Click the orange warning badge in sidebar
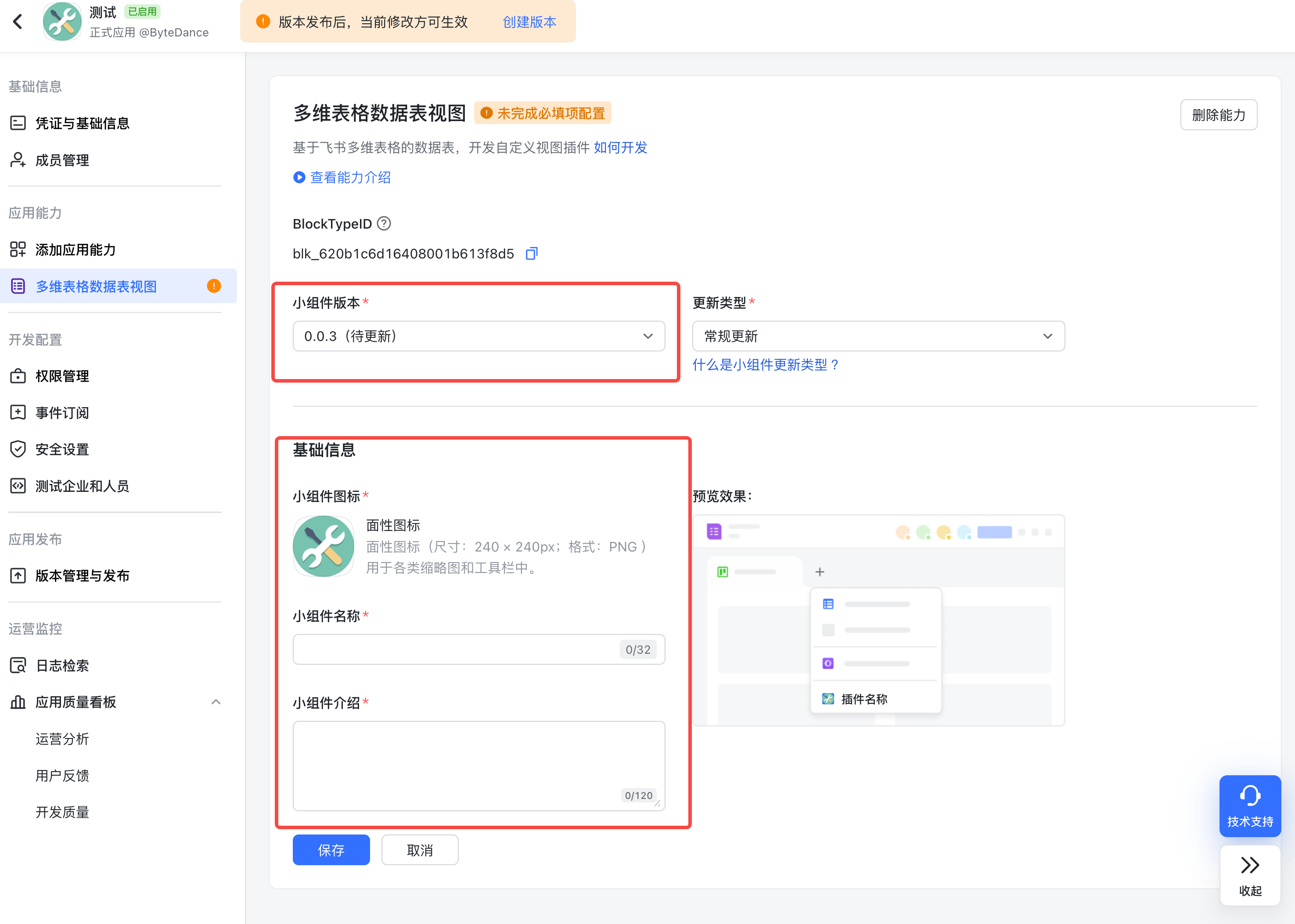Image resolution: width=1295 pixels, height=924 pixels. click(x=213, y=286)
